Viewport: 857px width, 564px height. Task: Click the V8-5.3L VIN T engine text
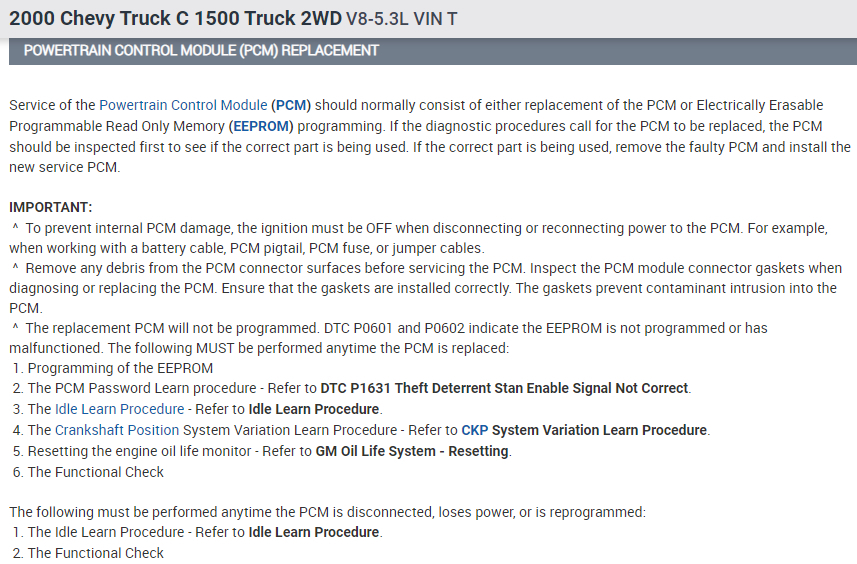coord(402,19)
